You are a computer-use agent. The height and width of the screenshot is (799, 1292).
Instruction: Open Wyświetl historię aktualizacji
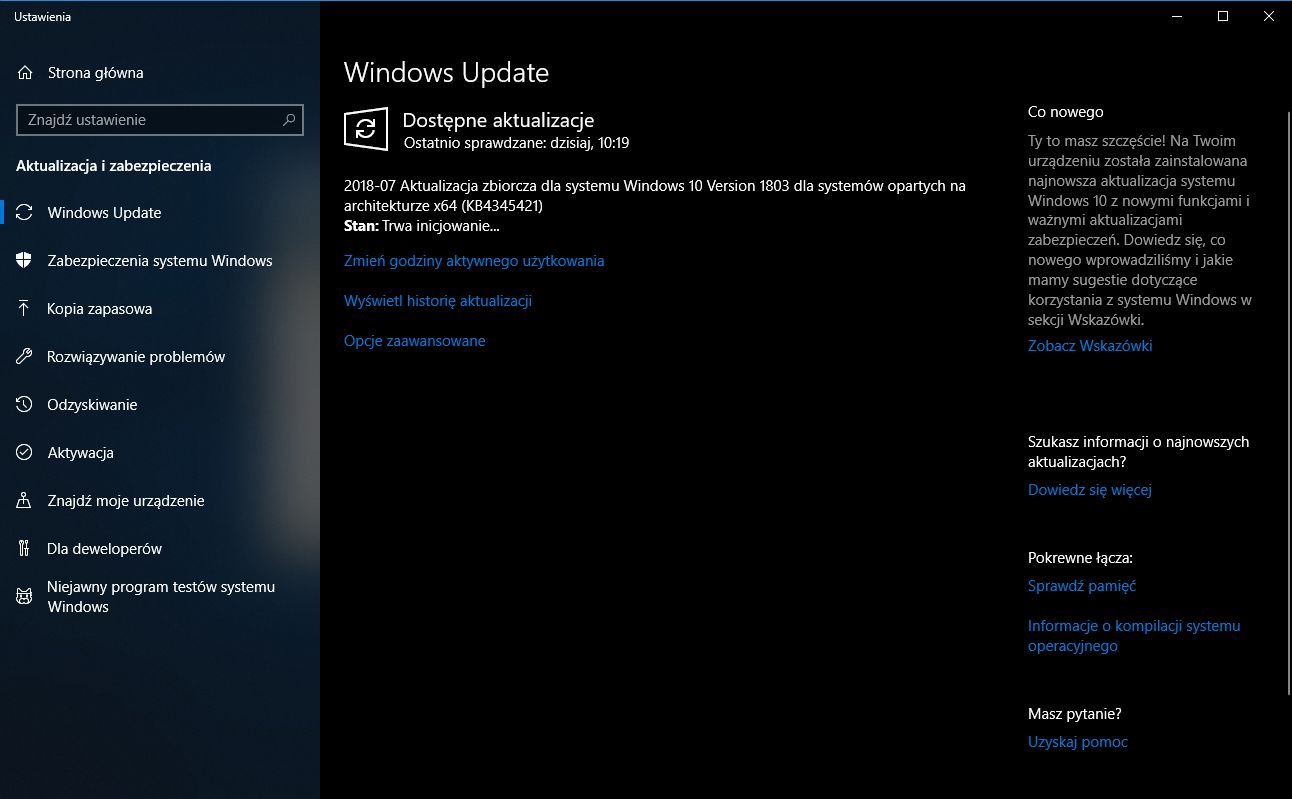(x=438, y=301)
